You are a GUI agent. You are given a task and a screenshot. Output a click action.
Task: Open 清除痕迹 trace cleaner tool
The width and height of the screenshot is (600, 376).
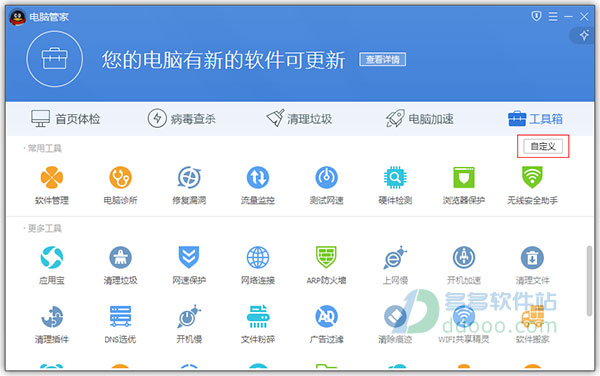pyautogui.click(x=395, y=324)
